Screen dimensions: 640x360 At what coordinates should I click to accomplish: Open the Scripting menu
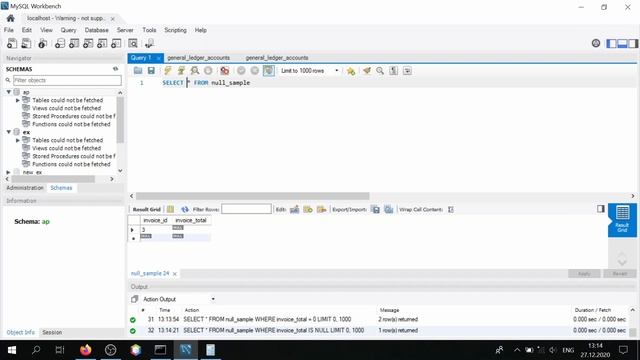pos(176,30)
